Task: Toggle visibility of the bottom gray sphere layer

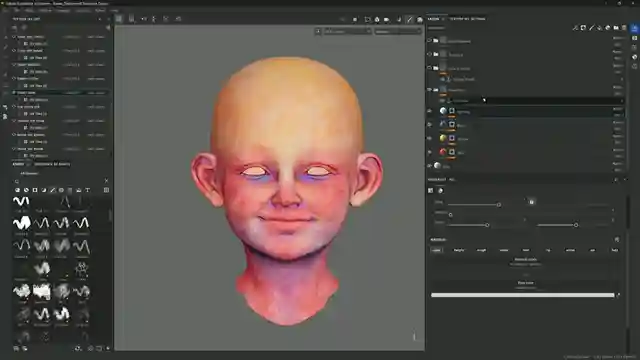Action: [429, 166]
